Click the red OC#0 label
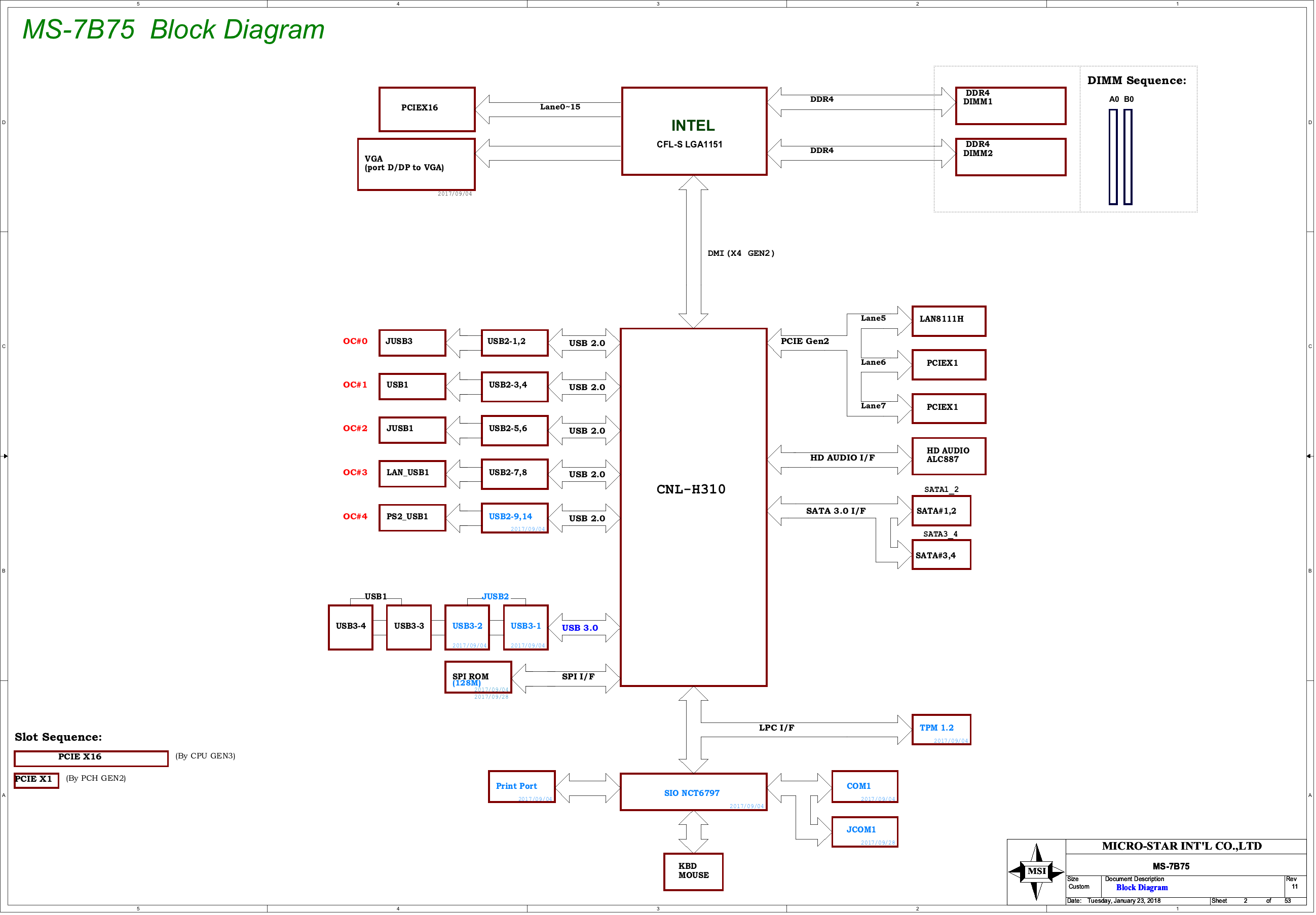The height and width of the screenshot is (915, 1316). coord(355,341)
